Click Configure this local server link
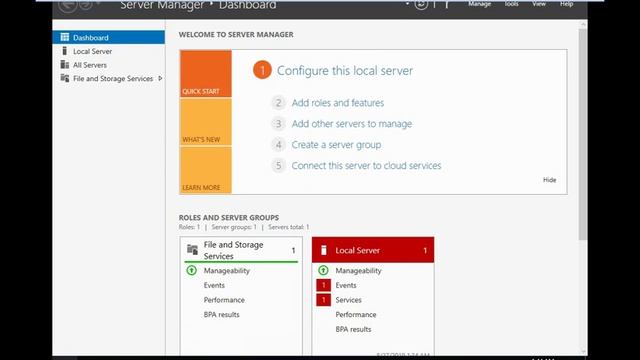Screen dimensions: 640x360 tap(345, 70)
